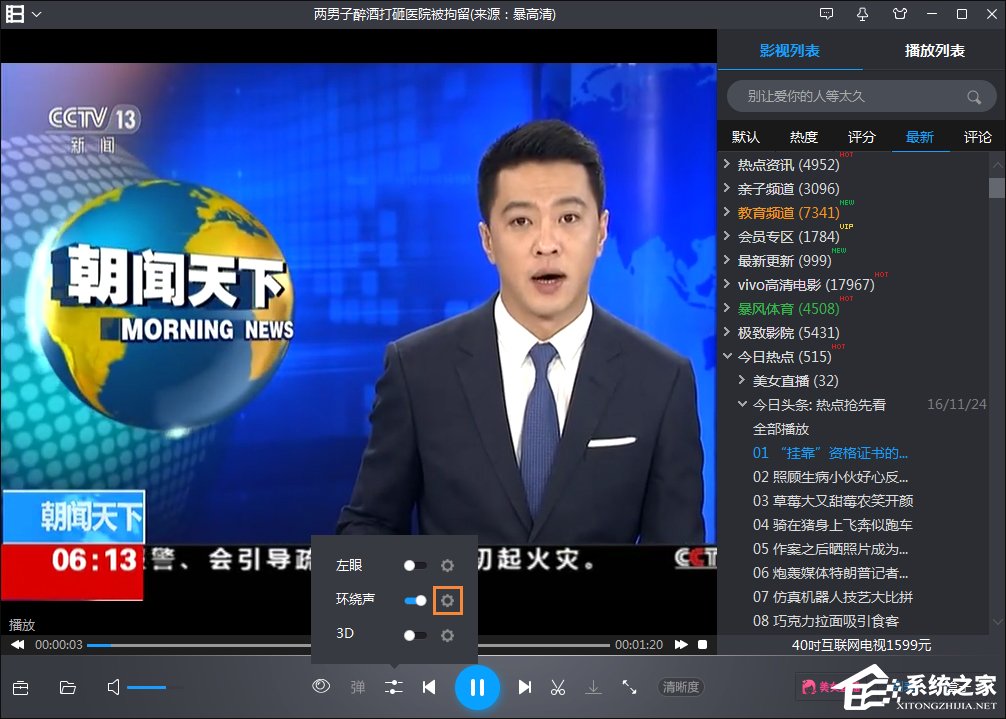Open the skin (shirt) icon in title bar
This screenshot has height=719, width=1006.
tap(896, 14)
